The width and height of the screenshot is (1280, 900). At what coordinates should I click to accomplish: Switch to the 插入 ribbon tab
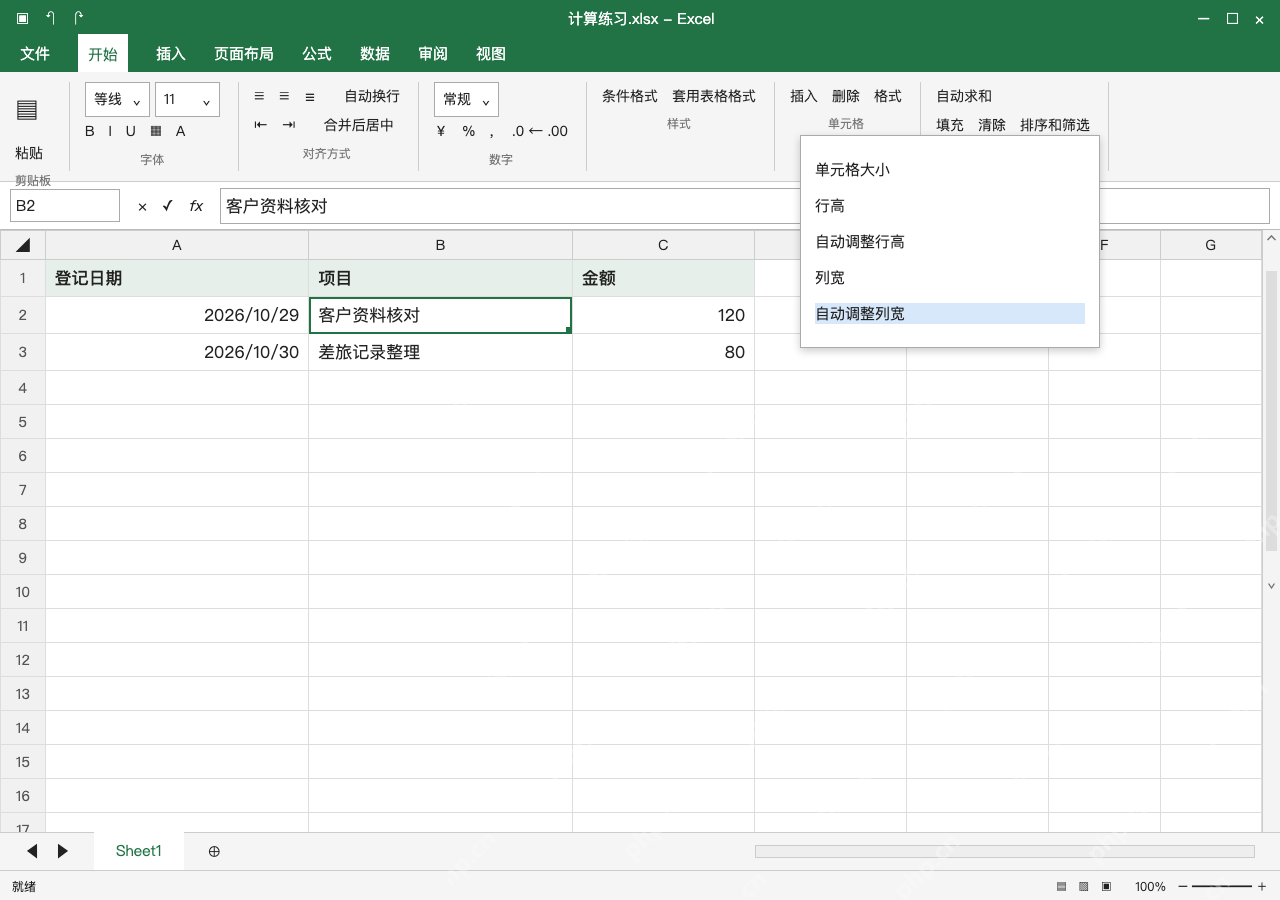(x=171, y=53)
